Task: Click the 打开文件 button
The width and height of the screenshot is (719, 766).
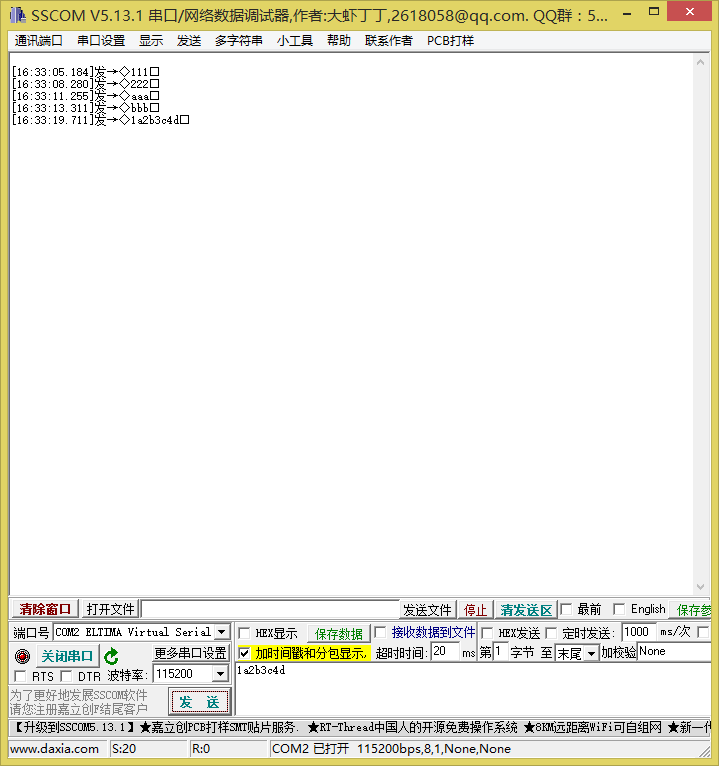Action: coord(110,609)
